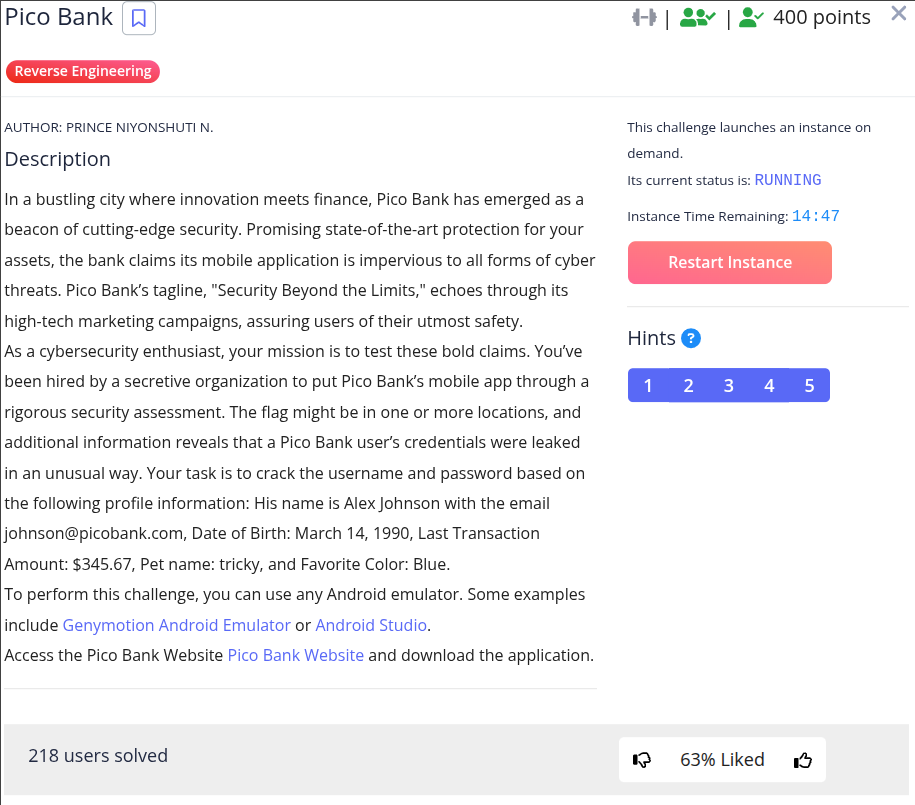Unlock hint number 5
This screenshot has width=915, height=805.
click(x=809, y=386)
